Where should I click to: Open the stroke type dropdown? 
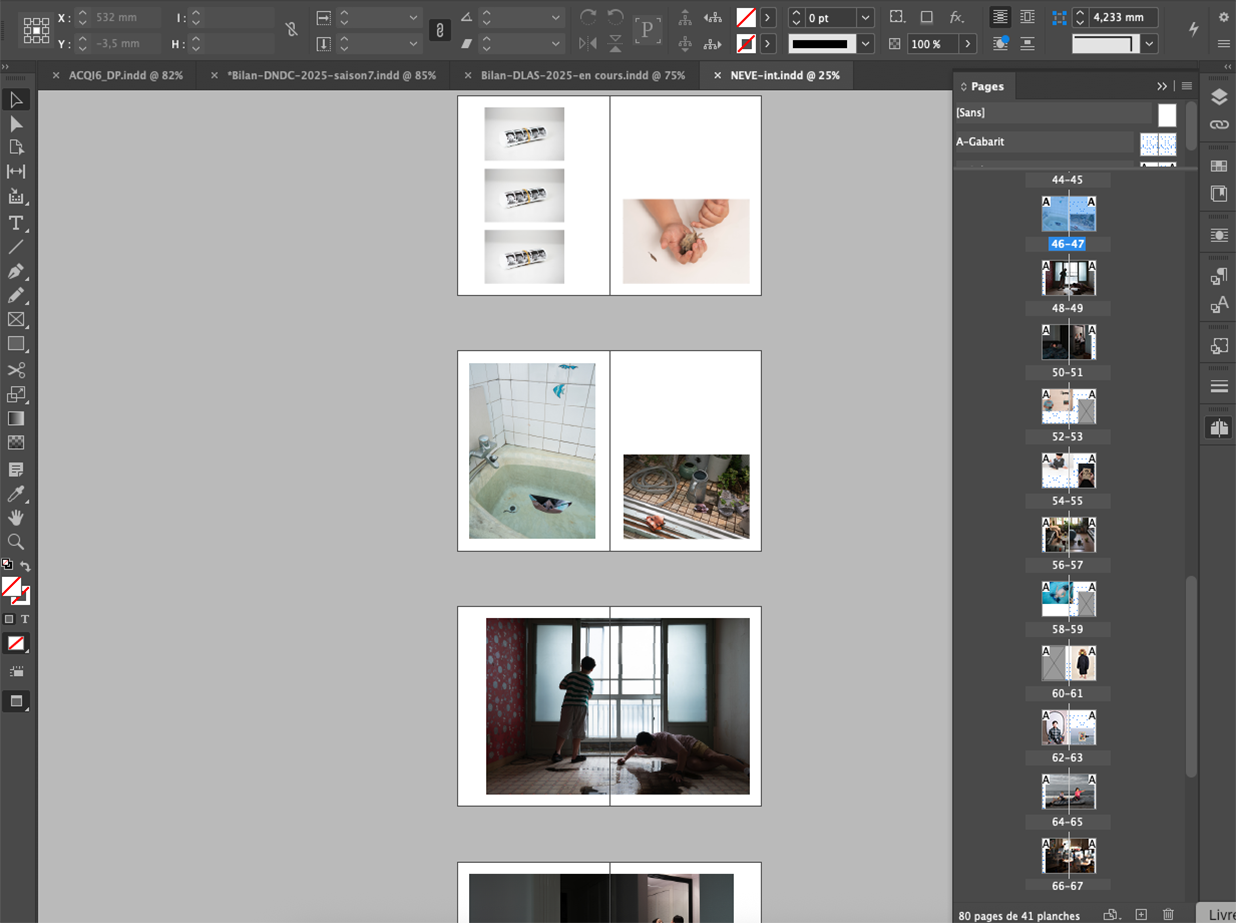(865, 44)
